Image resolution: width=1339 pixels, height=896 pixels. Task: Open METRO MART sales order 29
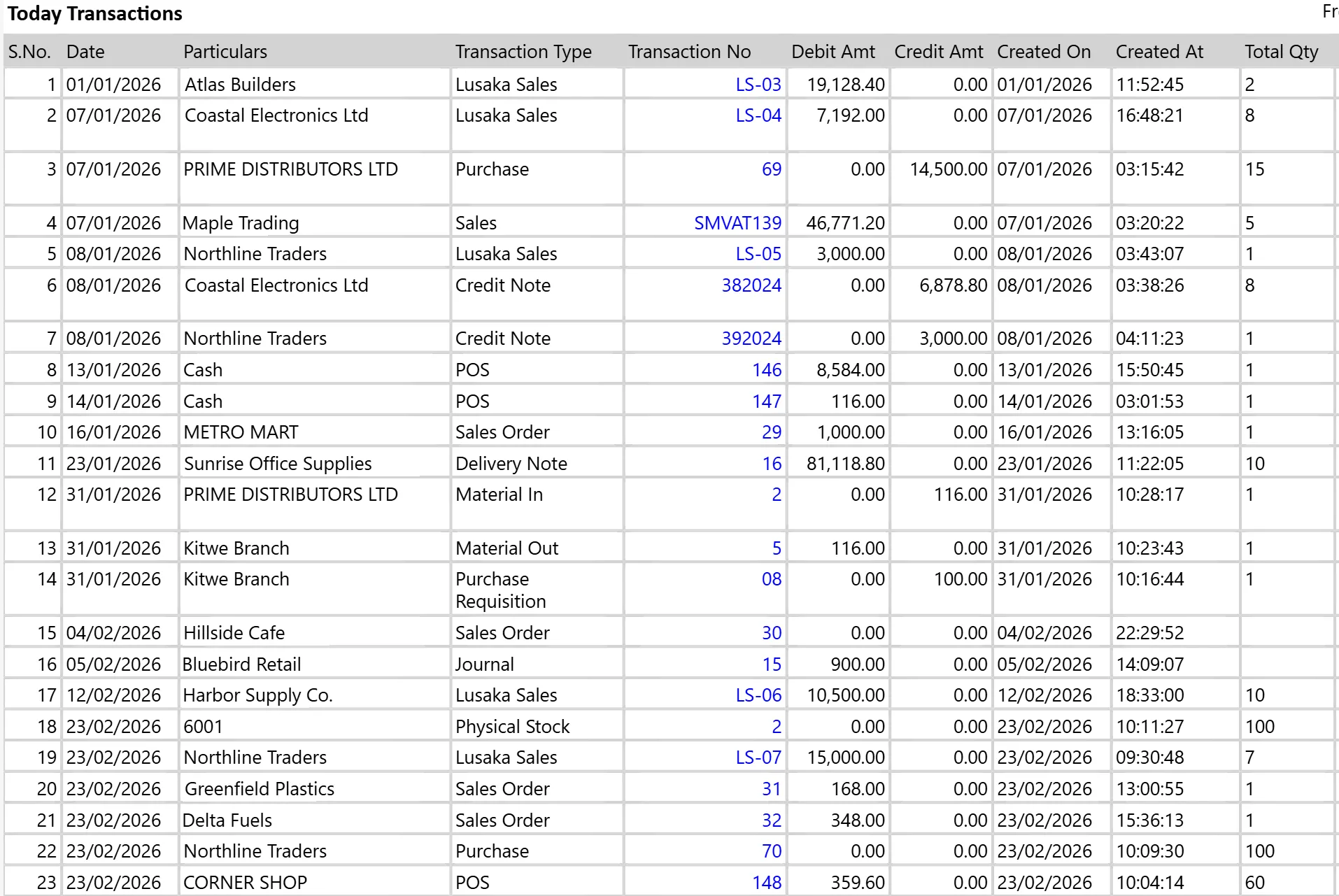click(x=771, y=432)
